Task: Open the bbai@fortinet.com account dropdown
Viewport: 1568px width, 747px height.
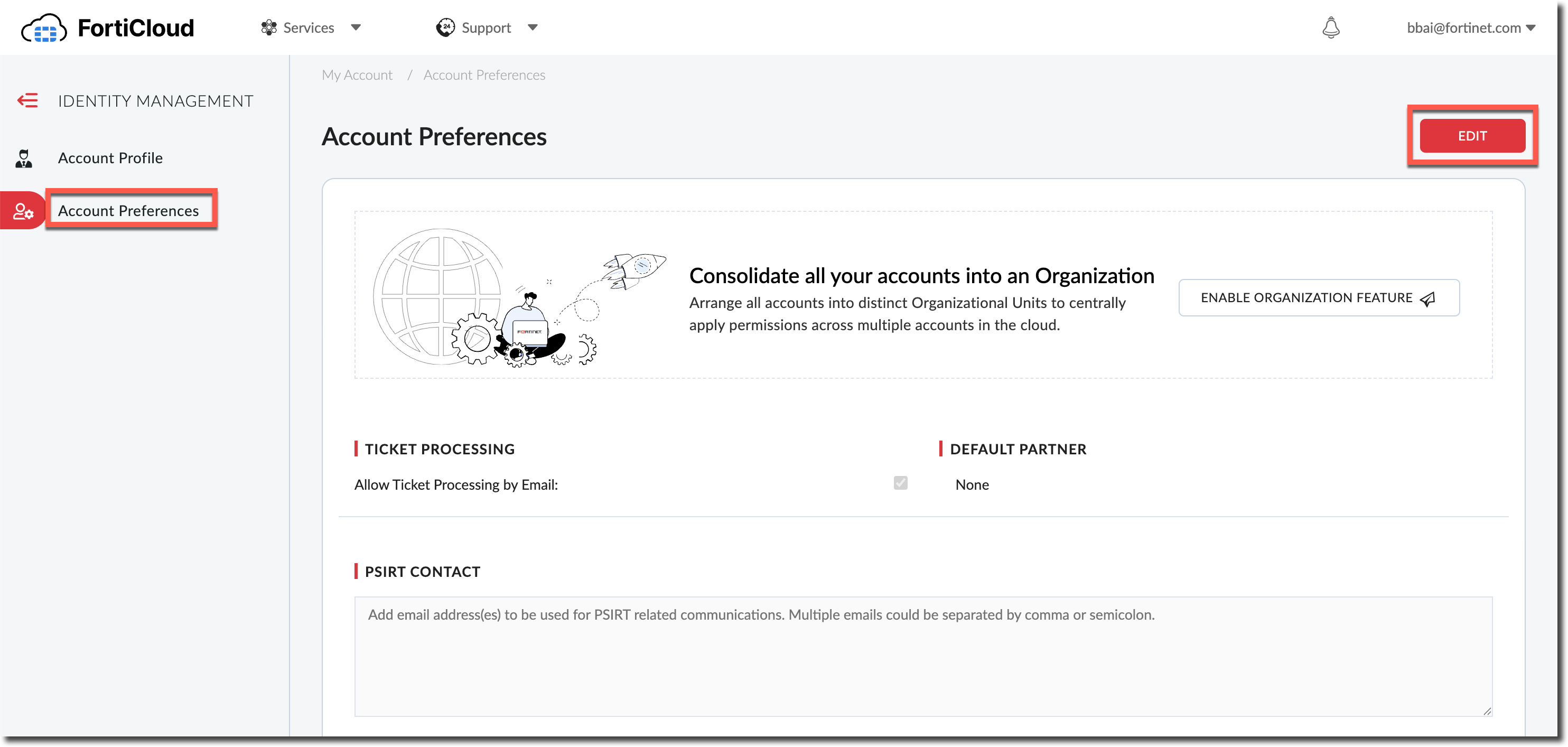Action: pos(1471,28)
